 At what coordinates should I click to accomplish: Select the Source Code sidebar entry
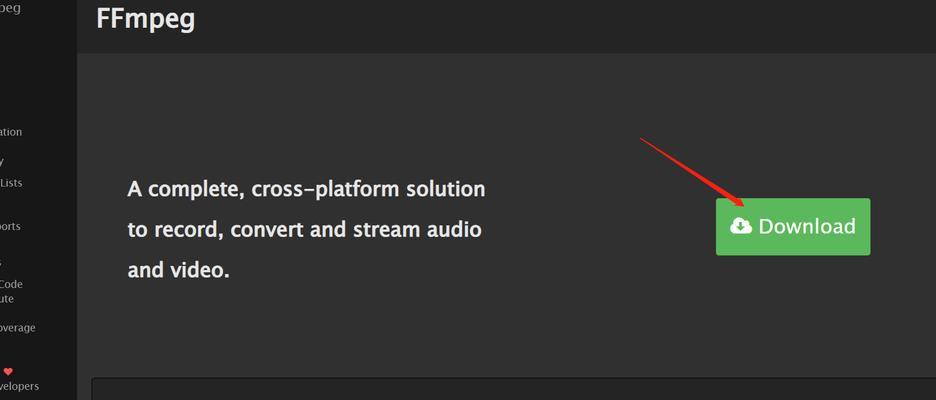pyautogui.click(x=11, y=284)
